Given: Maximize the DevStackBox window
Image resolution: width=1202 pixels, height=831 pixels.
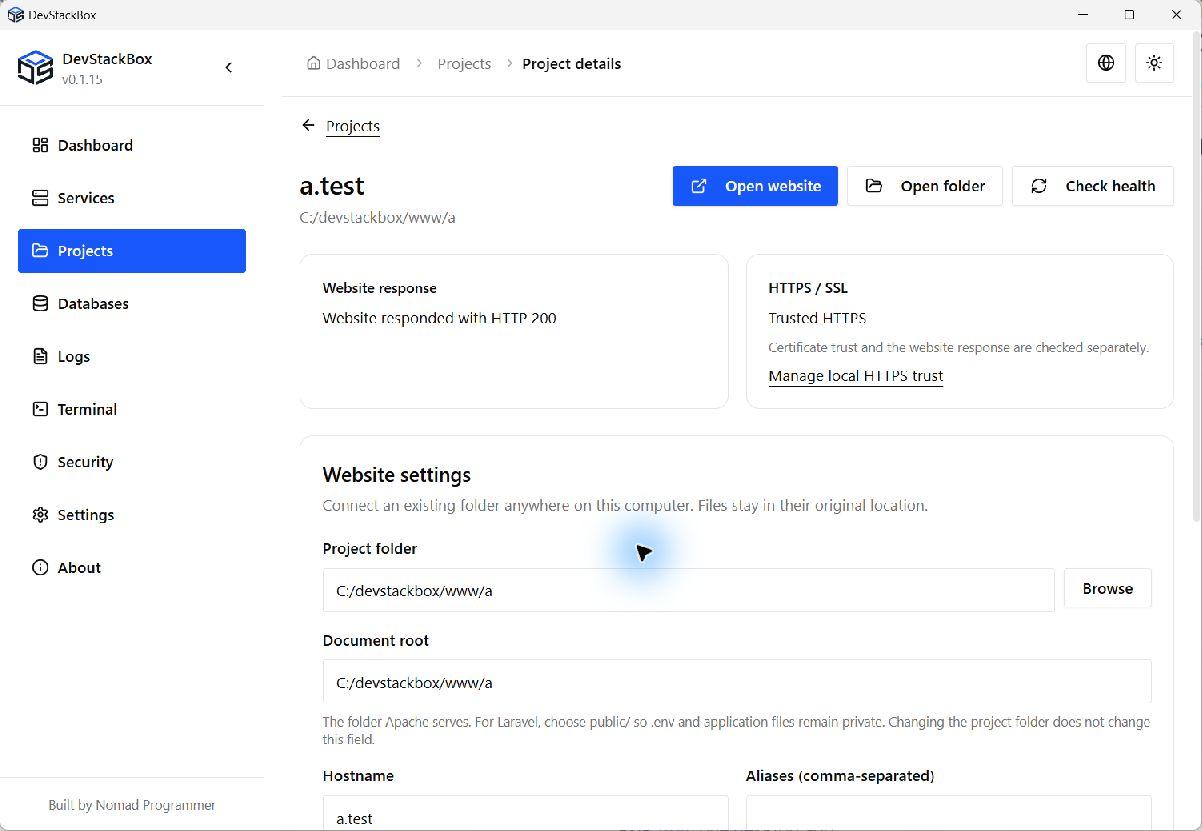Looking at the screenshot, I should pyautogui.click(x=1129, y=15).
